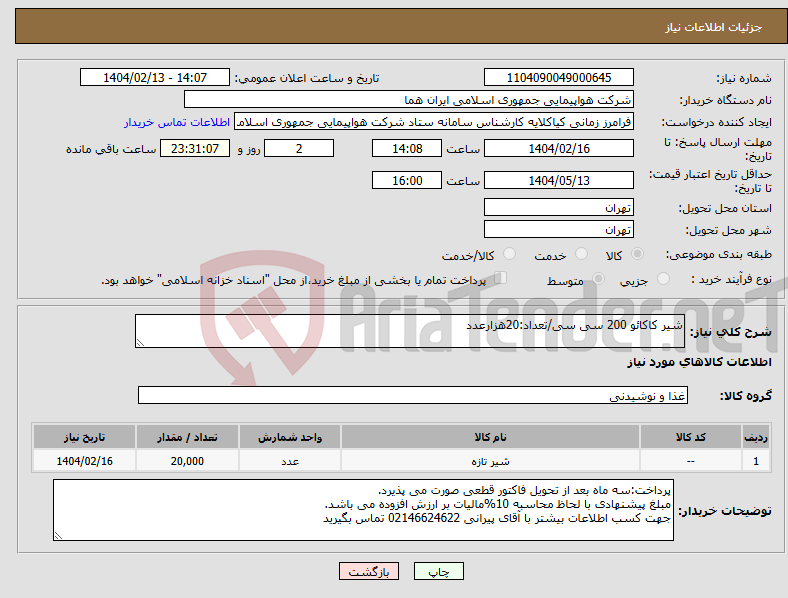Click the شیر تازه item name cell
This screenshot has width=788, height=598.
490,461
